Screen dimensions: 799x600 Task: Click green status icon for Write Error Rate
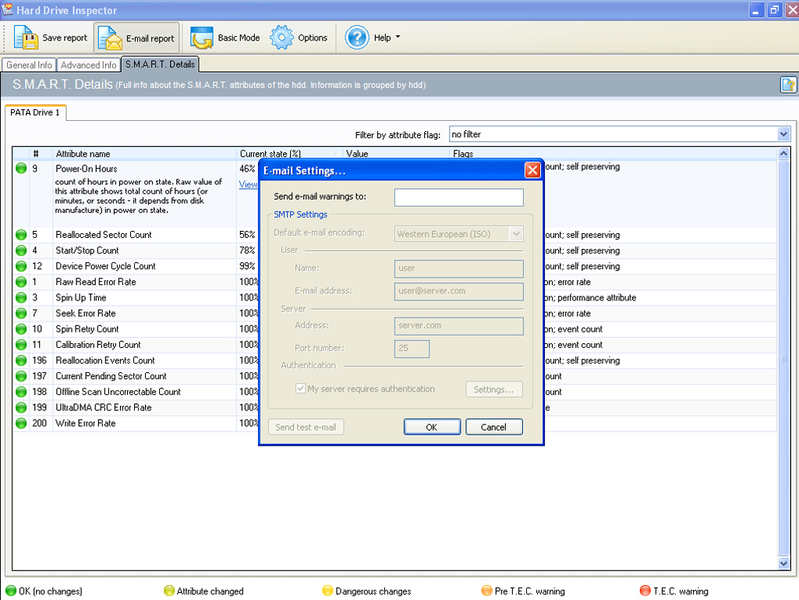coord(21,424)
